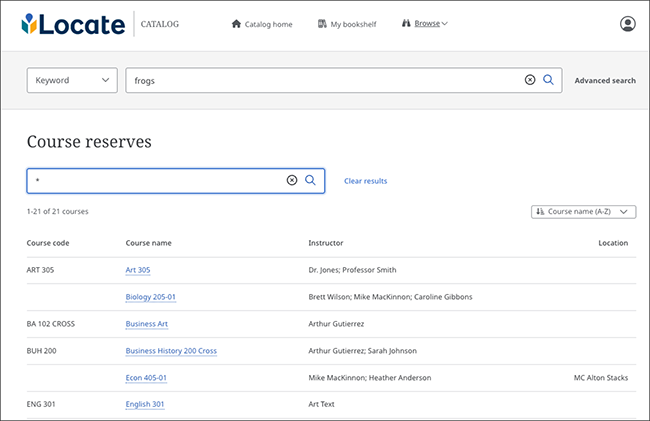Click the Course reserves heading

(89, 142)
